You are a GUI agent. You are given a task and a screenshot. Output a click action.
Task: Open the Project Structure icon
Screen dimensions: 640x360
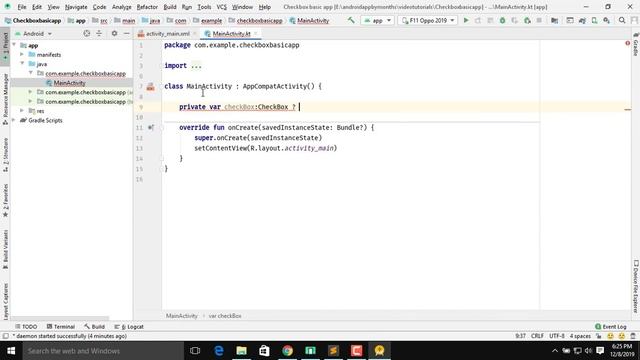point(554,20)
